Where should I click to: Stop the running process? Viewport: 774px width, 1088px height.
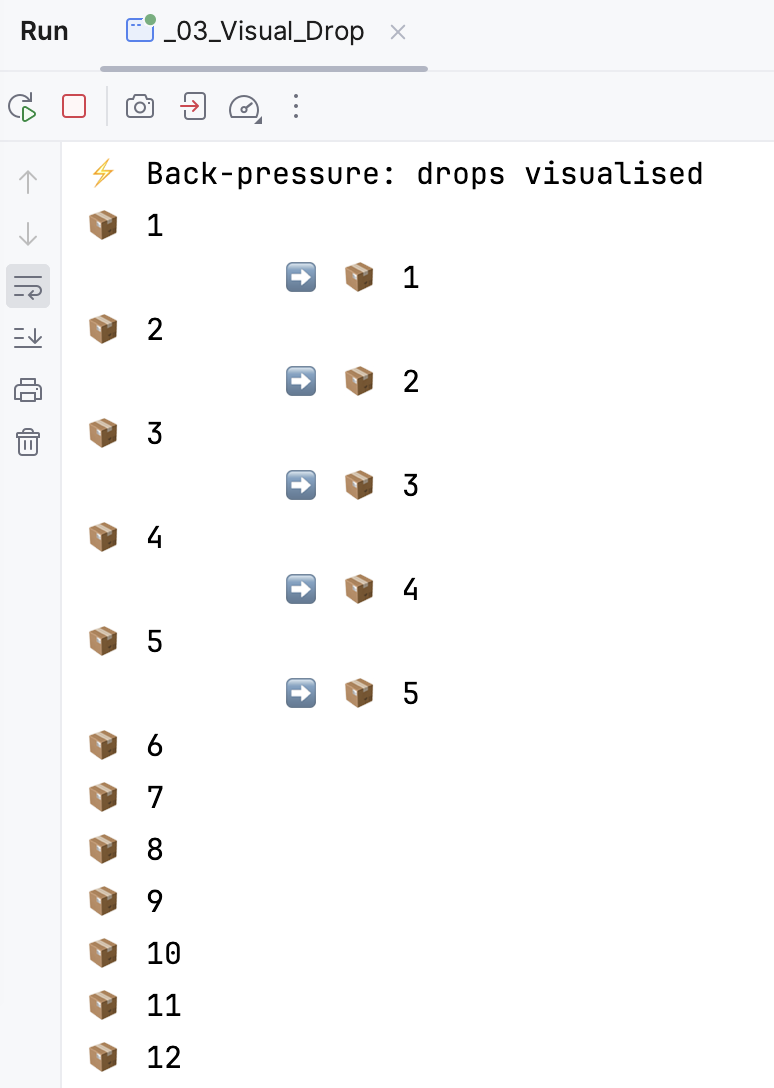pyautogui.click(x=74, y=106)
